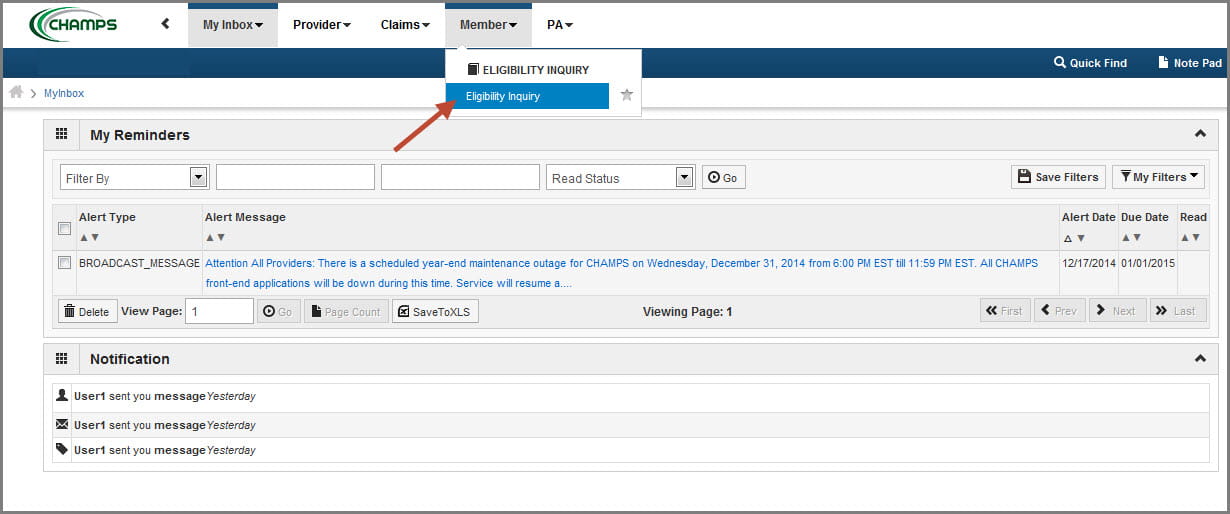Screen dimensions: 1230x514
Task: Click the Notification panel grid icon
Action: click(61, 358)
